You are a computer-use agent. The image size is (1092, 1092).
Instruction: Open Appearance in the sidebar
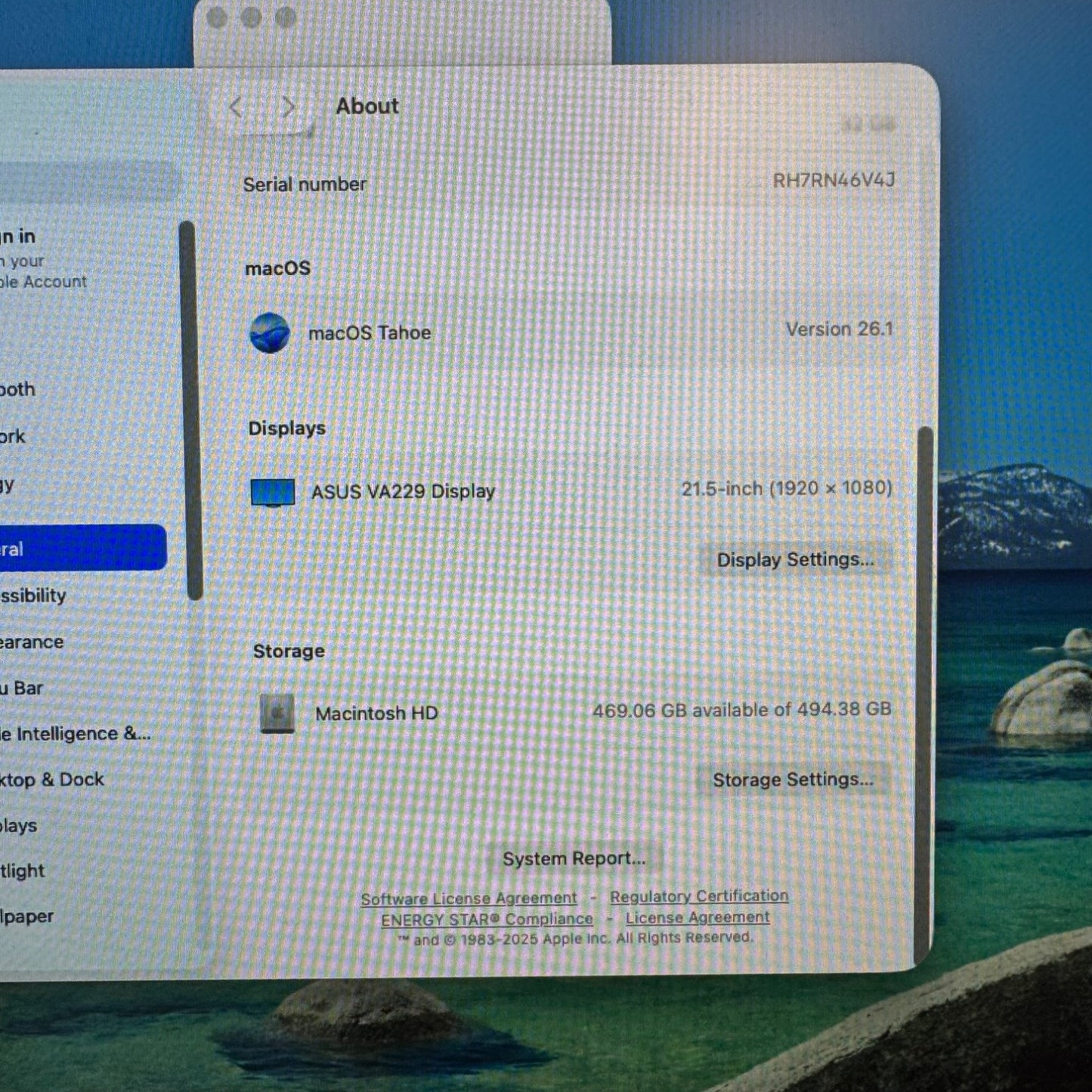pos(32,642)
